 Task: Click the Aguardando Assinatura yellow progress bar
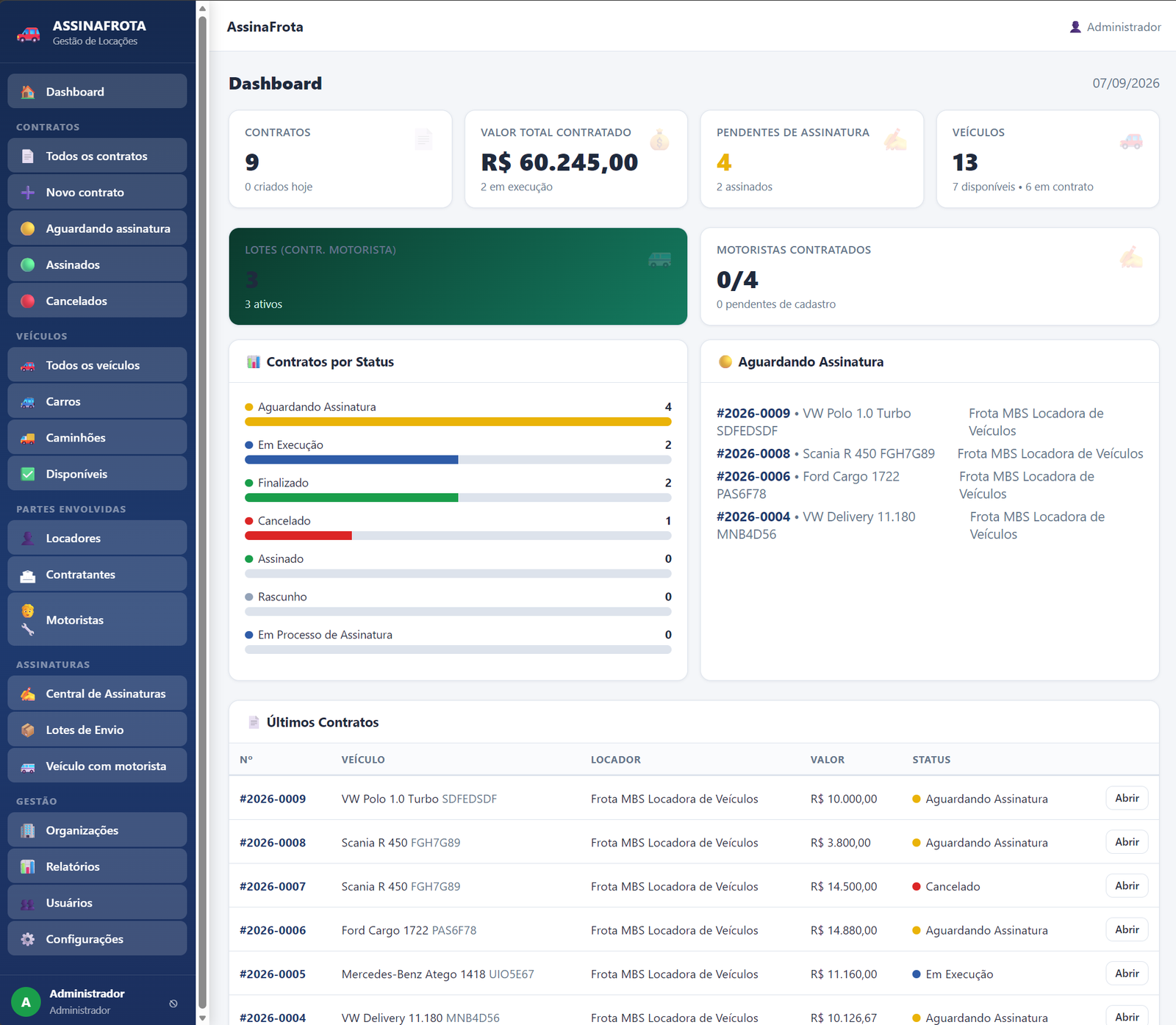tap(458, 422)
